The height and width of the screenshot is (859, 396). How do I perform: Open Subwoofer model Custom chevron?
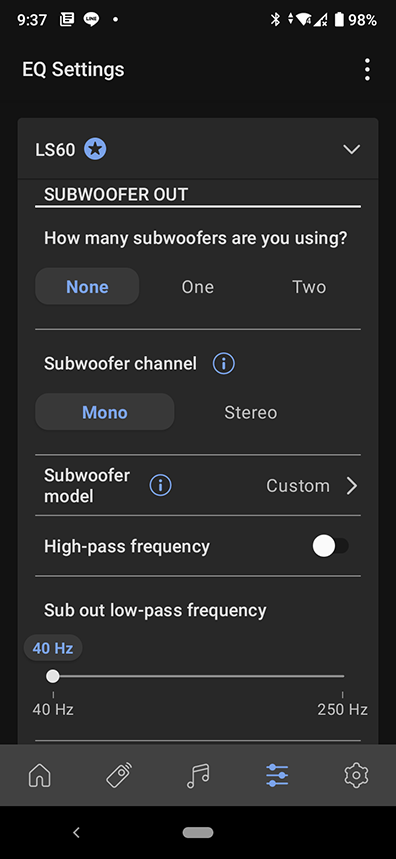pyautogui.click(x=352, y=485)
